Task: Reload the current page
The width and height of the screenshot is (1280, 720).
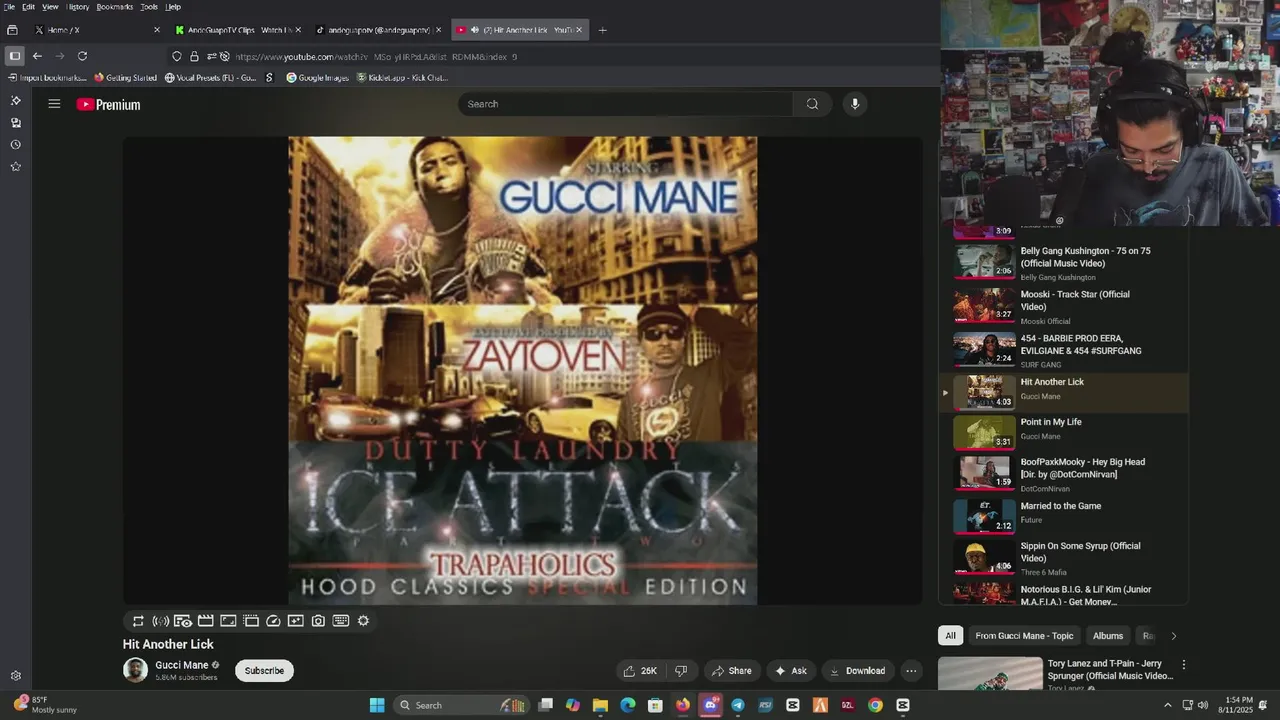Action: click(x=82, y=56)
